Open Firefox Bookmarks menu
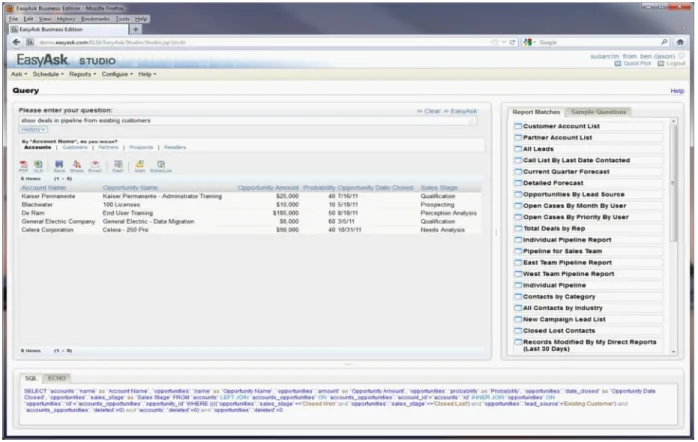 click(95, 19)
